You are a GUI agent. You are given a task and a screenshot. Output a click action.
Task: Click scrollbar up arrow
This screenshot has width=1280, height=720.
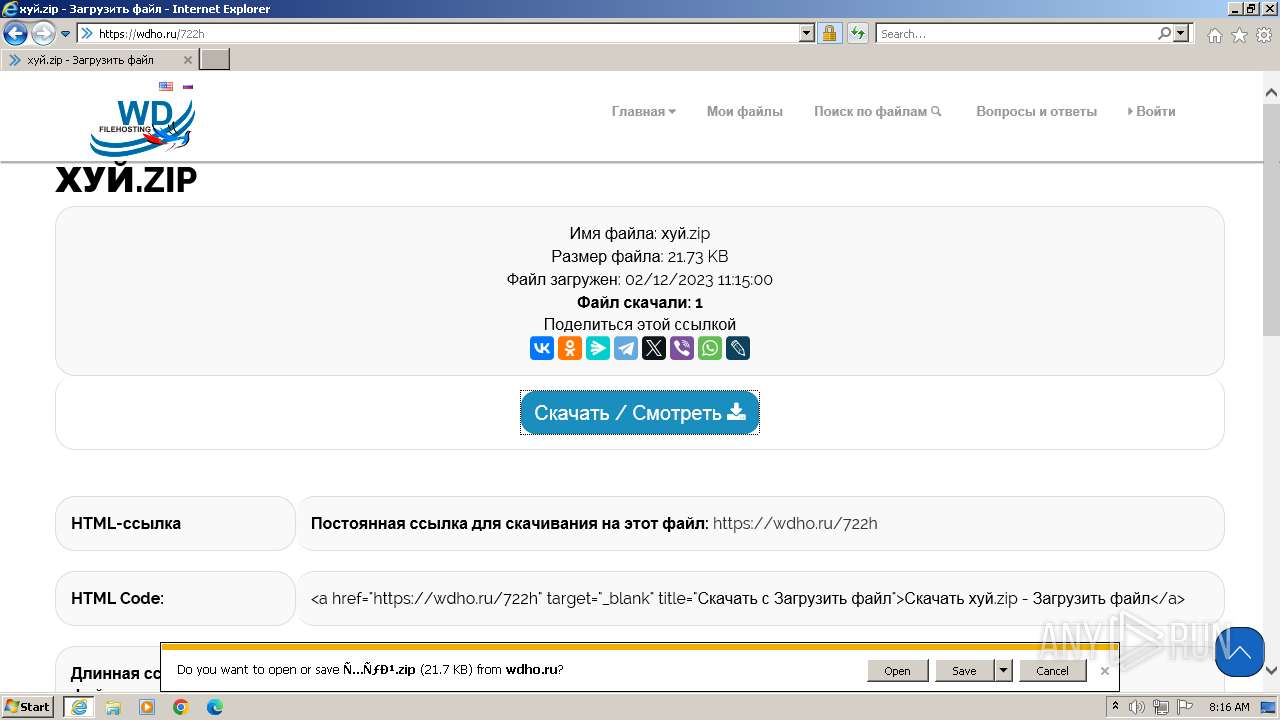click(x=1271, y=93)
